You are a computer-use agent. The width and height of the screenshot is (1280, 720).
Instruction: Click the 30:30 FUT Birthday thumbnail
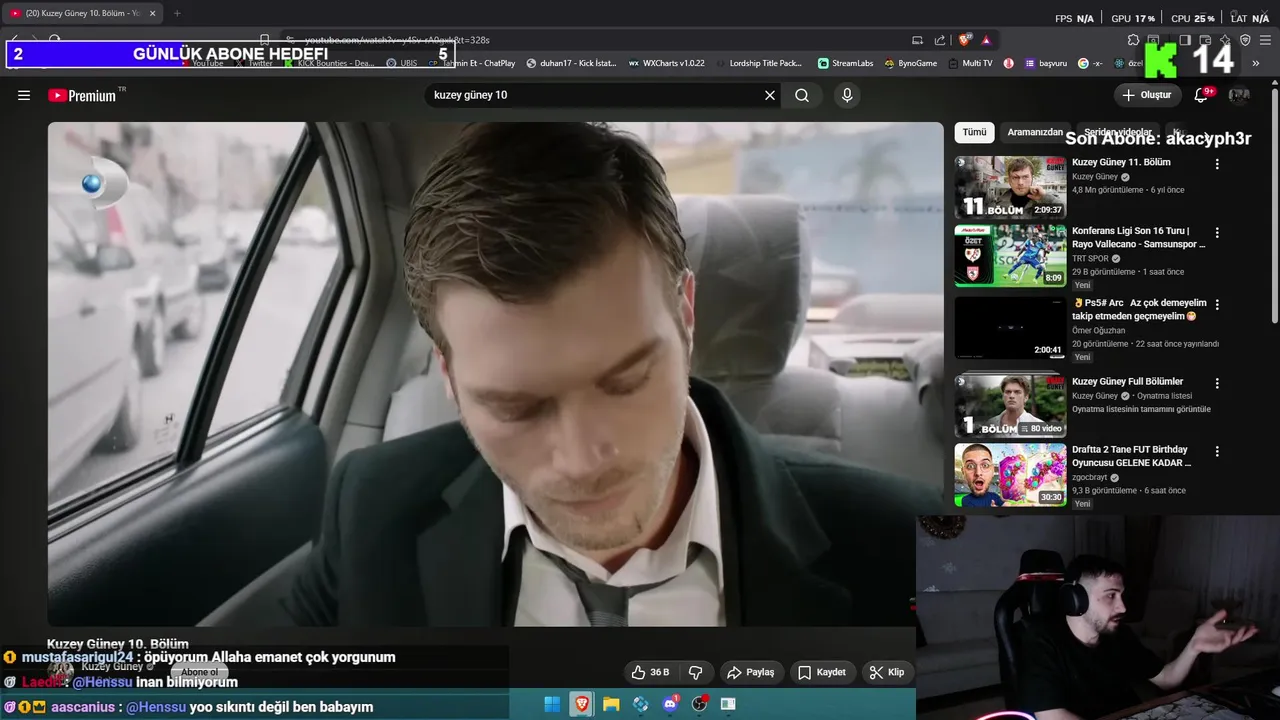point(1010,474)
